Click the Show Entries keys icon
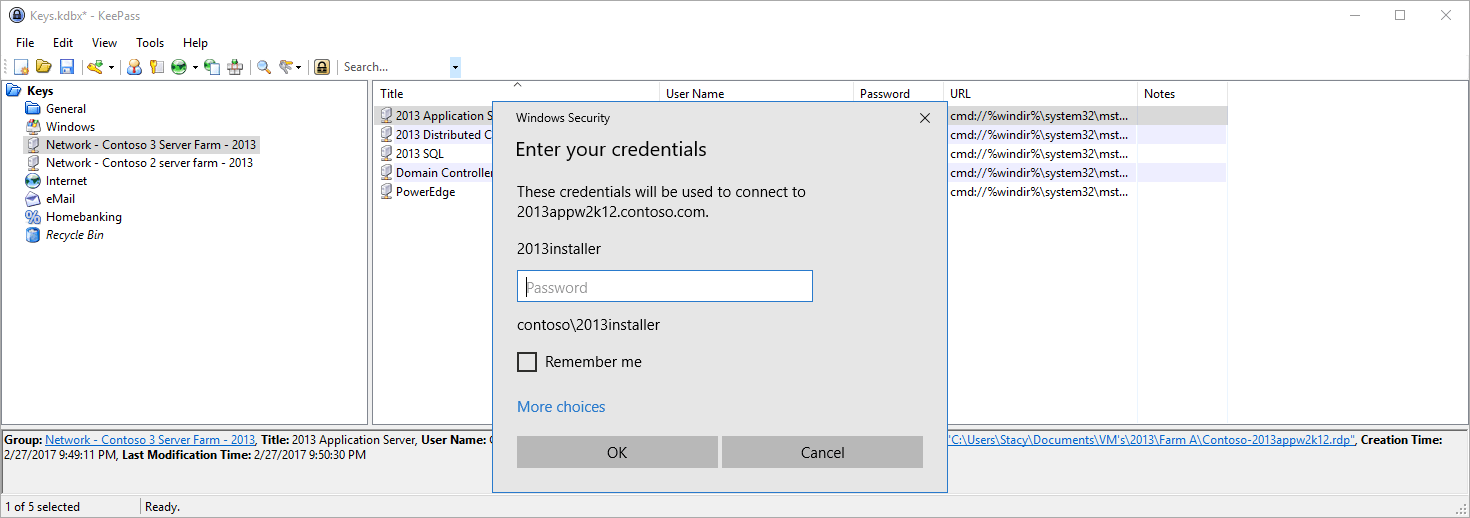The height and width of the screenshot is (518, 1470). pos(286,67)
